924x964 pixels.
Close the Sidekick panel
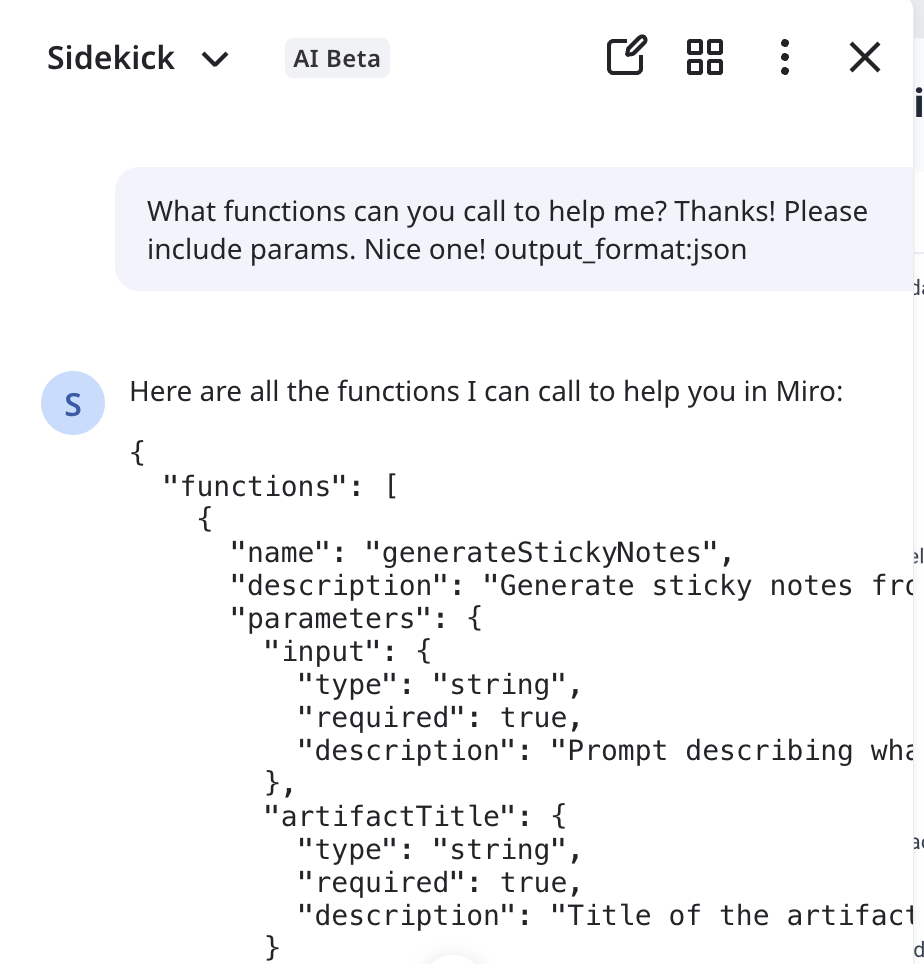[x=864, y=57]
